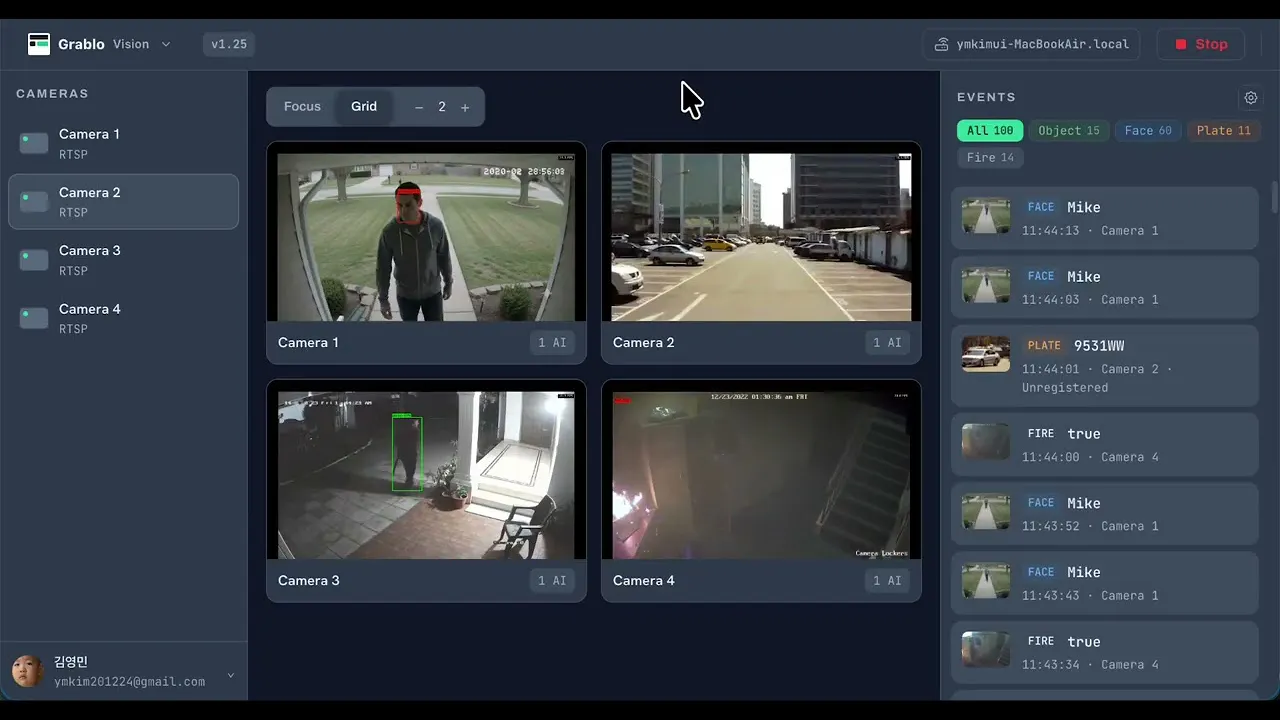Image resolution: width=1280 pixels, height=720 pixels.
Task: Switch to Focus view mode
Action: 302,106
